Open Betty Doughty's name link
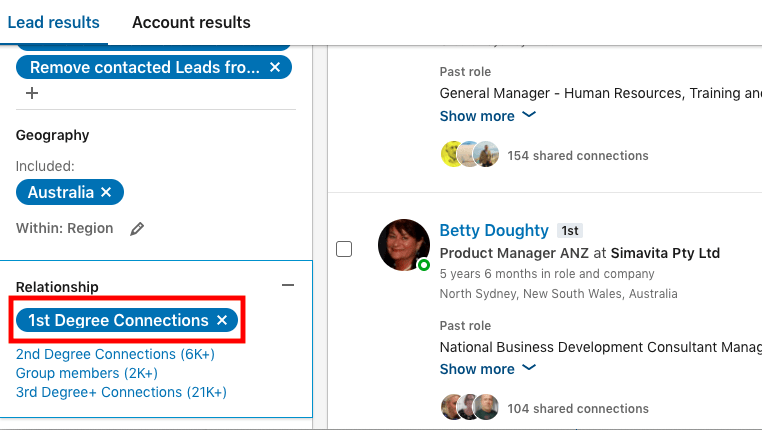The width and height of the screenshot is (762, 430). [494, 230]
